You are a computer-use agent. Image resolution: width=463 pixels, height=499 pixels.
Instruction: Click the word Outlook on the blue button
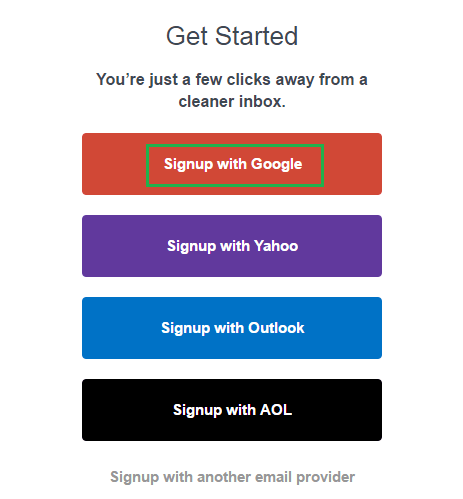[x=276, y=328]
